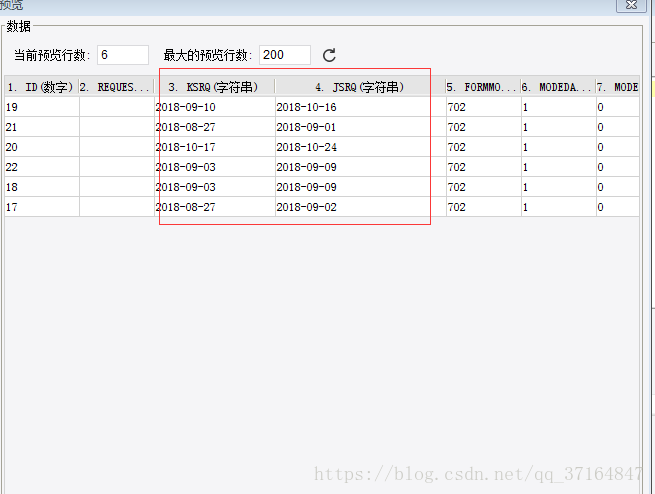Select JSRQ cell 2018-10-24
Image resolution: width=655 pixels, height=494 pixels.
click(361, 147)
